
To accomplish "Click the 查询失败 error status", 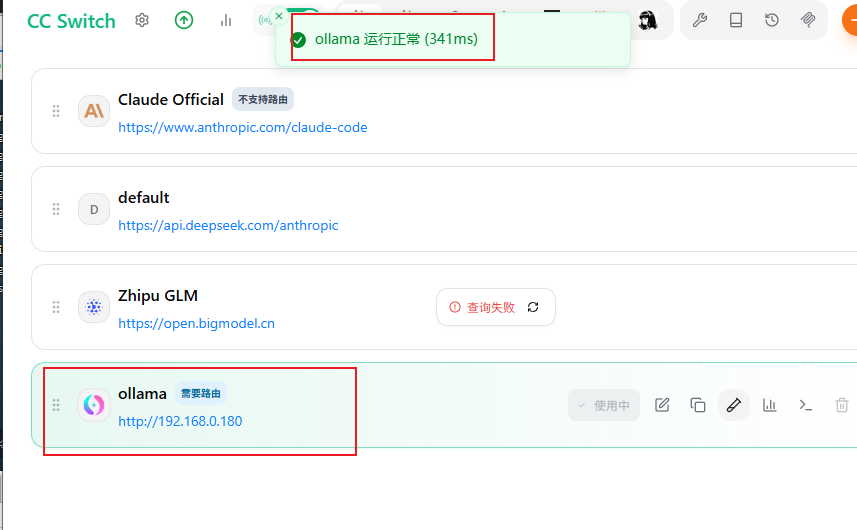I will point(482,308).
